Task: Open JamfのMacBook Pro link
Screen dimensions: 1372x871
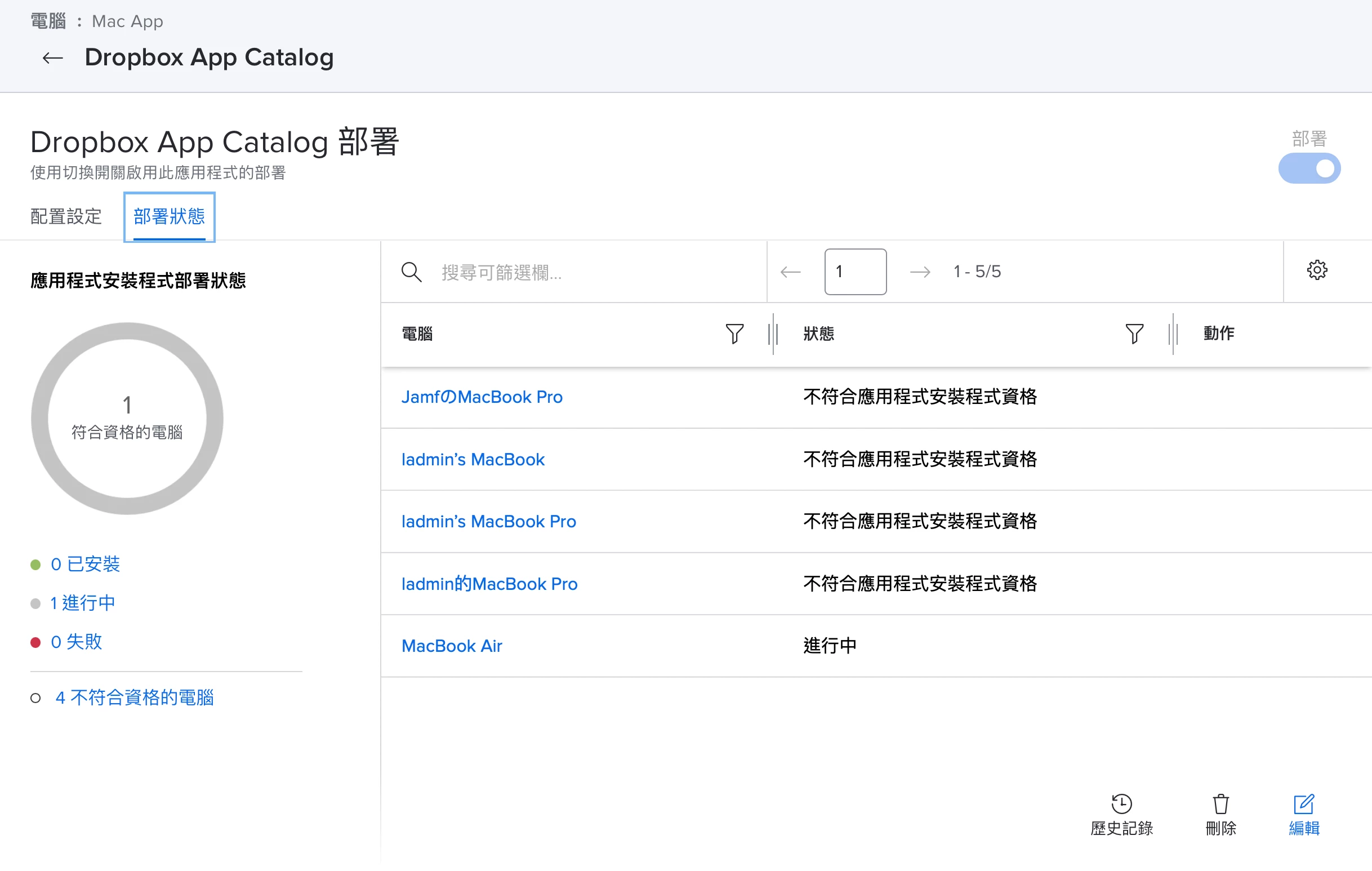Action: (482, 397)
